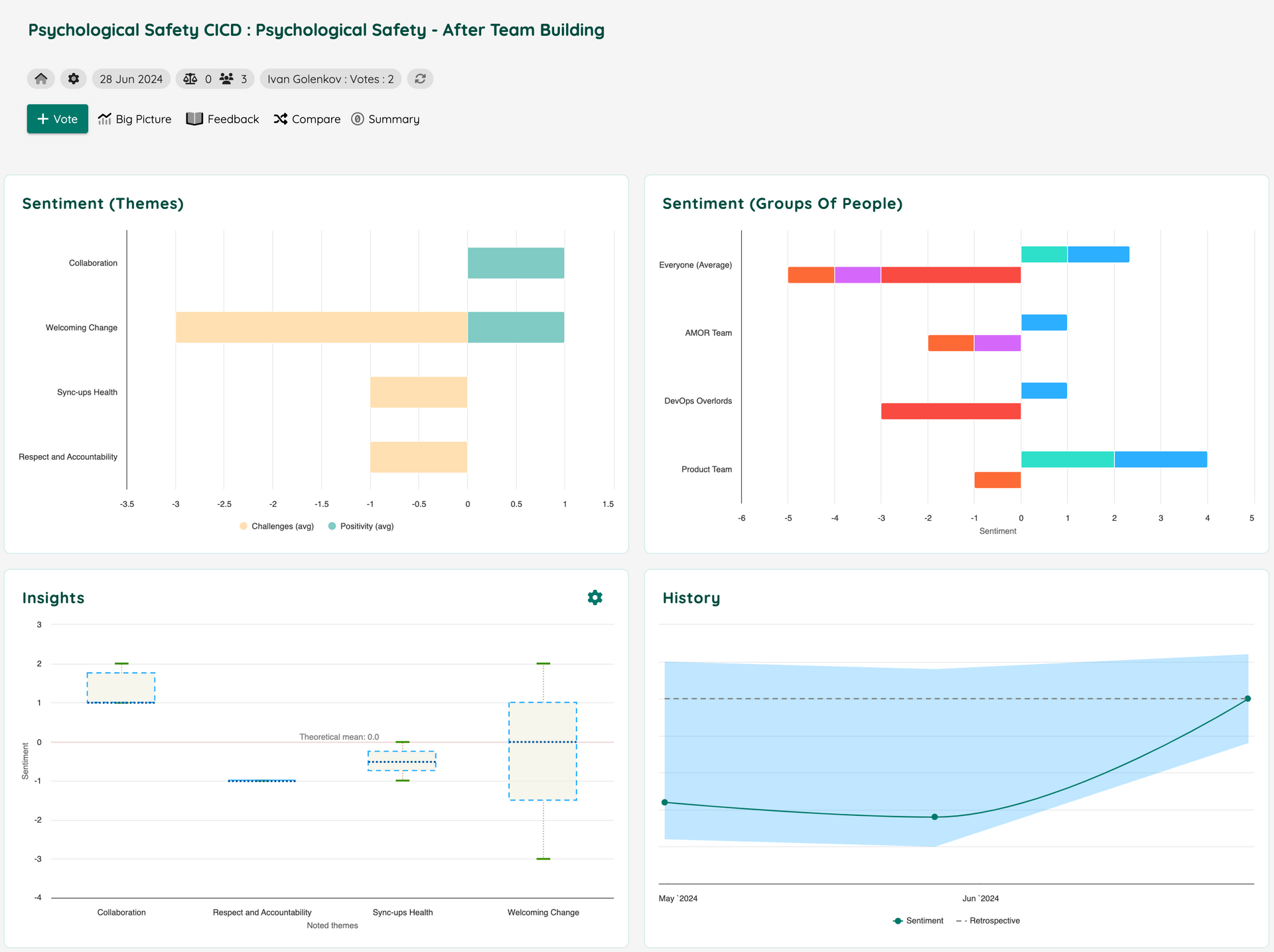
Task: Click the Summary circle icon
Action: (358, 119)
